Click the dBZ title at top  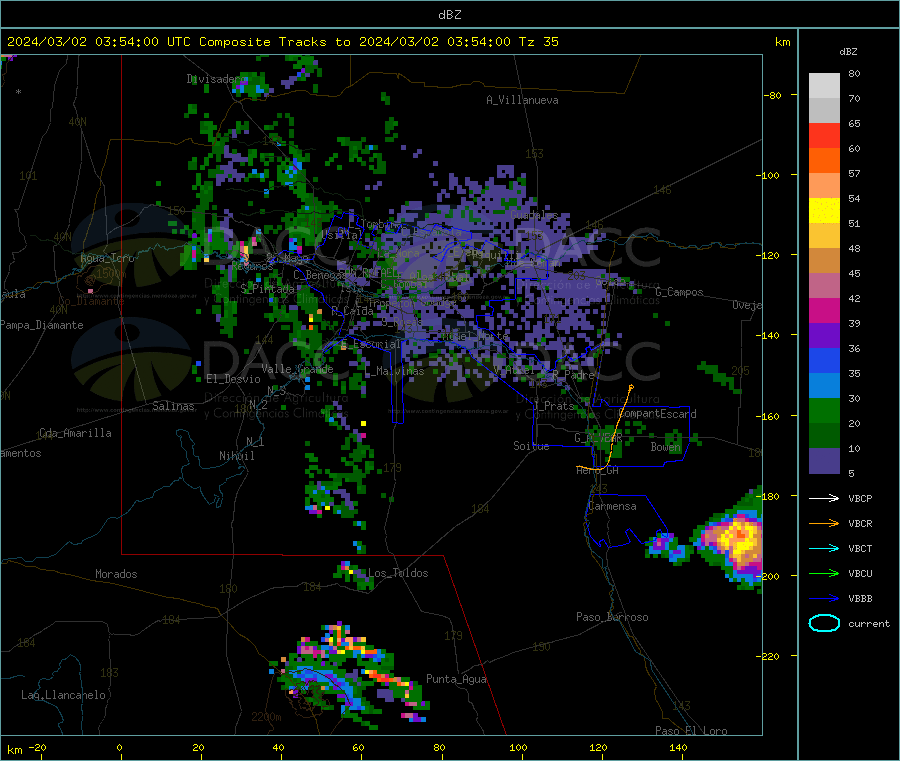click(x=449, y=14)
